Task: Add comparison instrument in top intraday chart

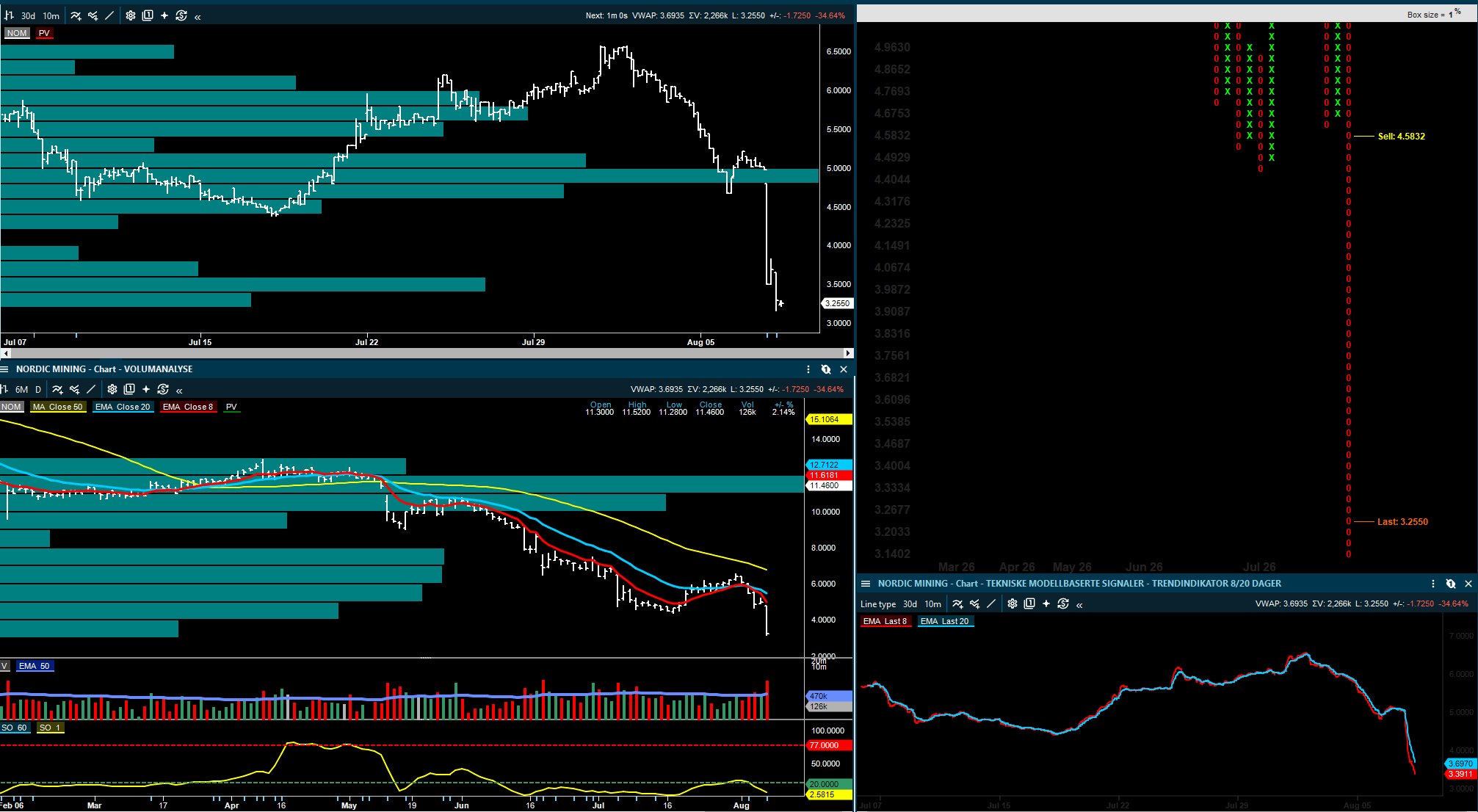Action: pyautogui.click(x=93, y=15)
